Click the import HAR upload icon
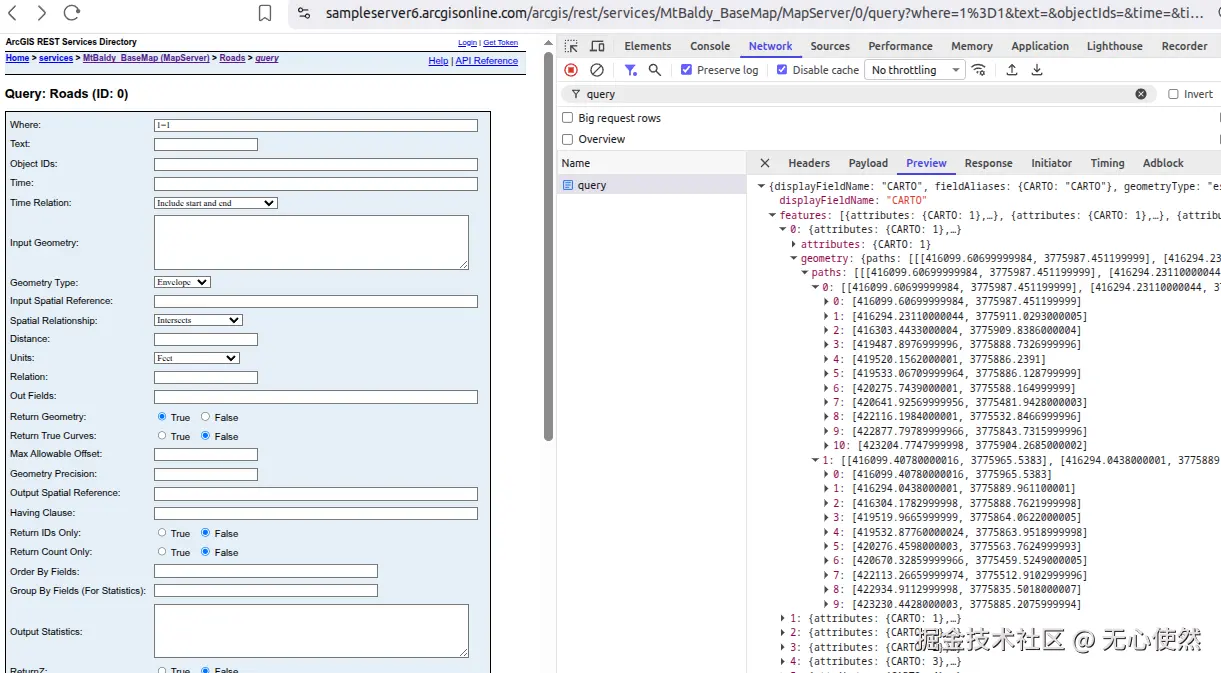The height and width of the screenshot is (673, 1221). click(x=1012, y=70)
